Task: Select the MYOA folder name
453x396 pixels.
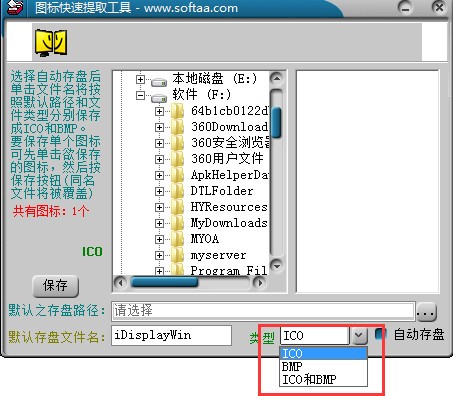Action: click(x=205, y=239)
